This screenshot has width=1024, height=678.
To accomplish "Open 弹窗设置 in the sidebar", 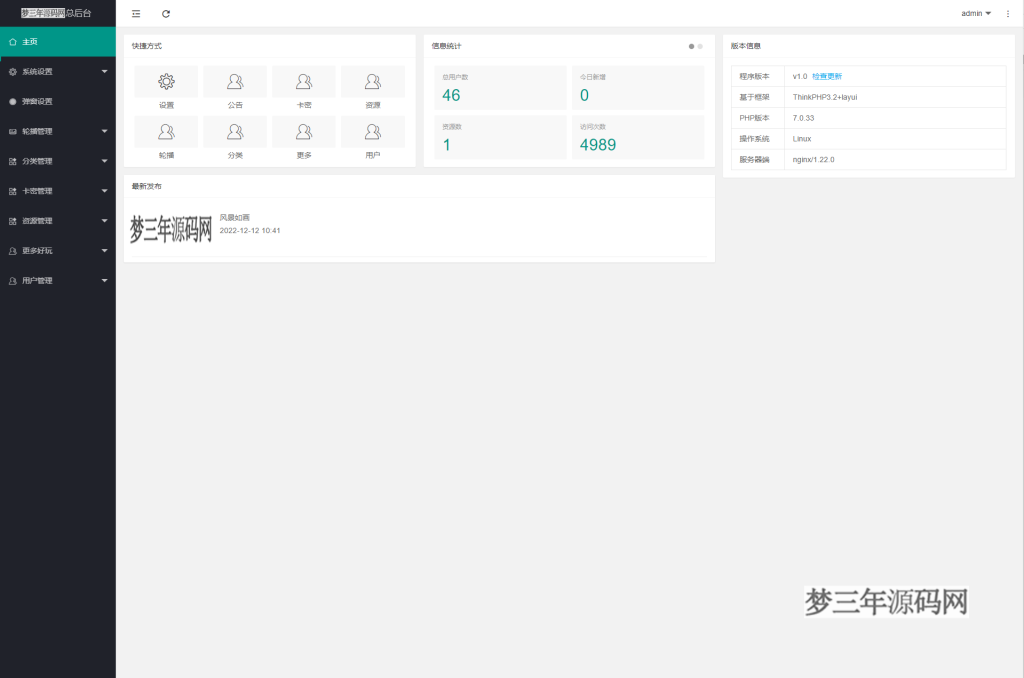I will [57, 101].
